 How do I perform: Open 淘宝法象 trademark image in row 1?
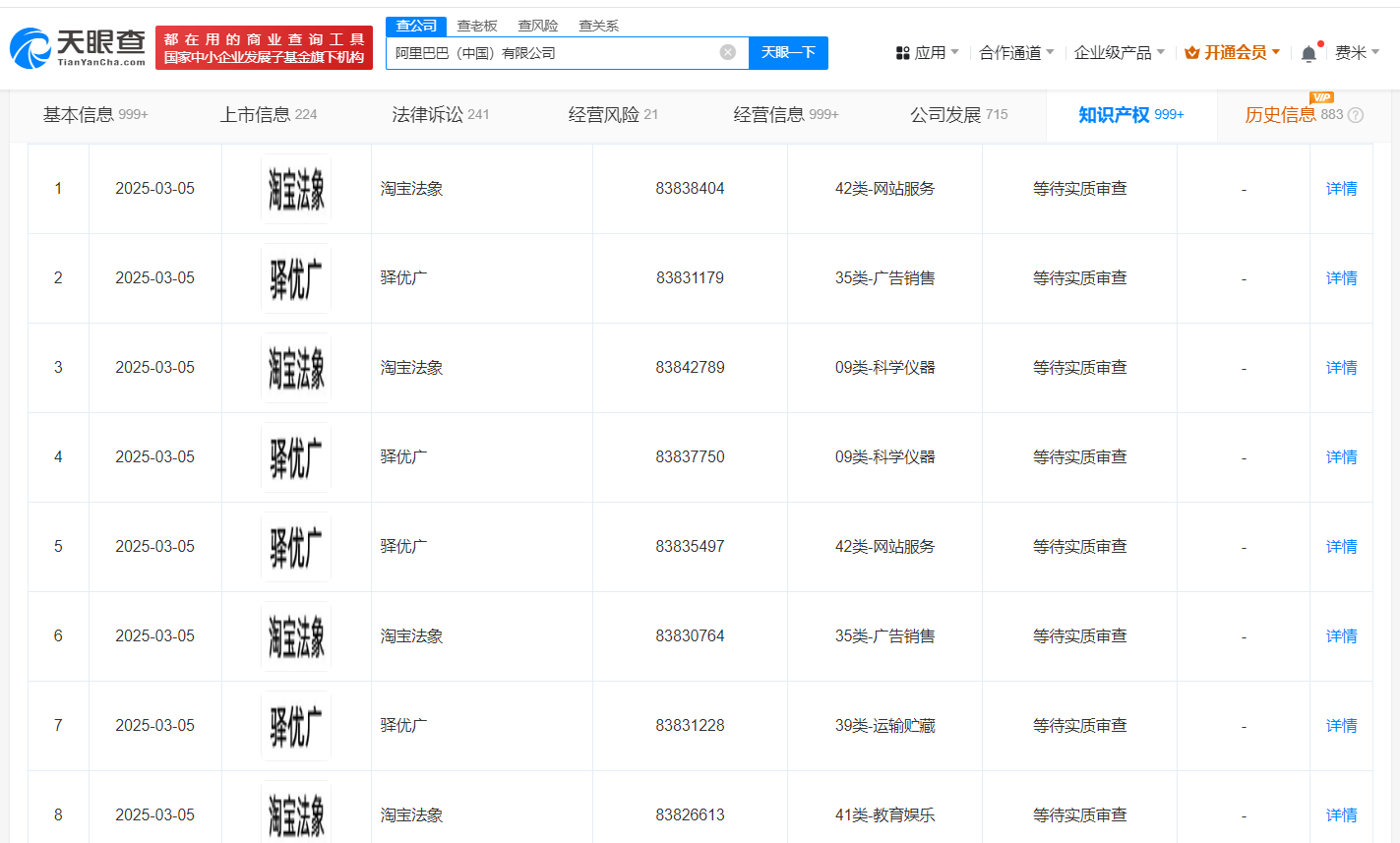(296, 189)
